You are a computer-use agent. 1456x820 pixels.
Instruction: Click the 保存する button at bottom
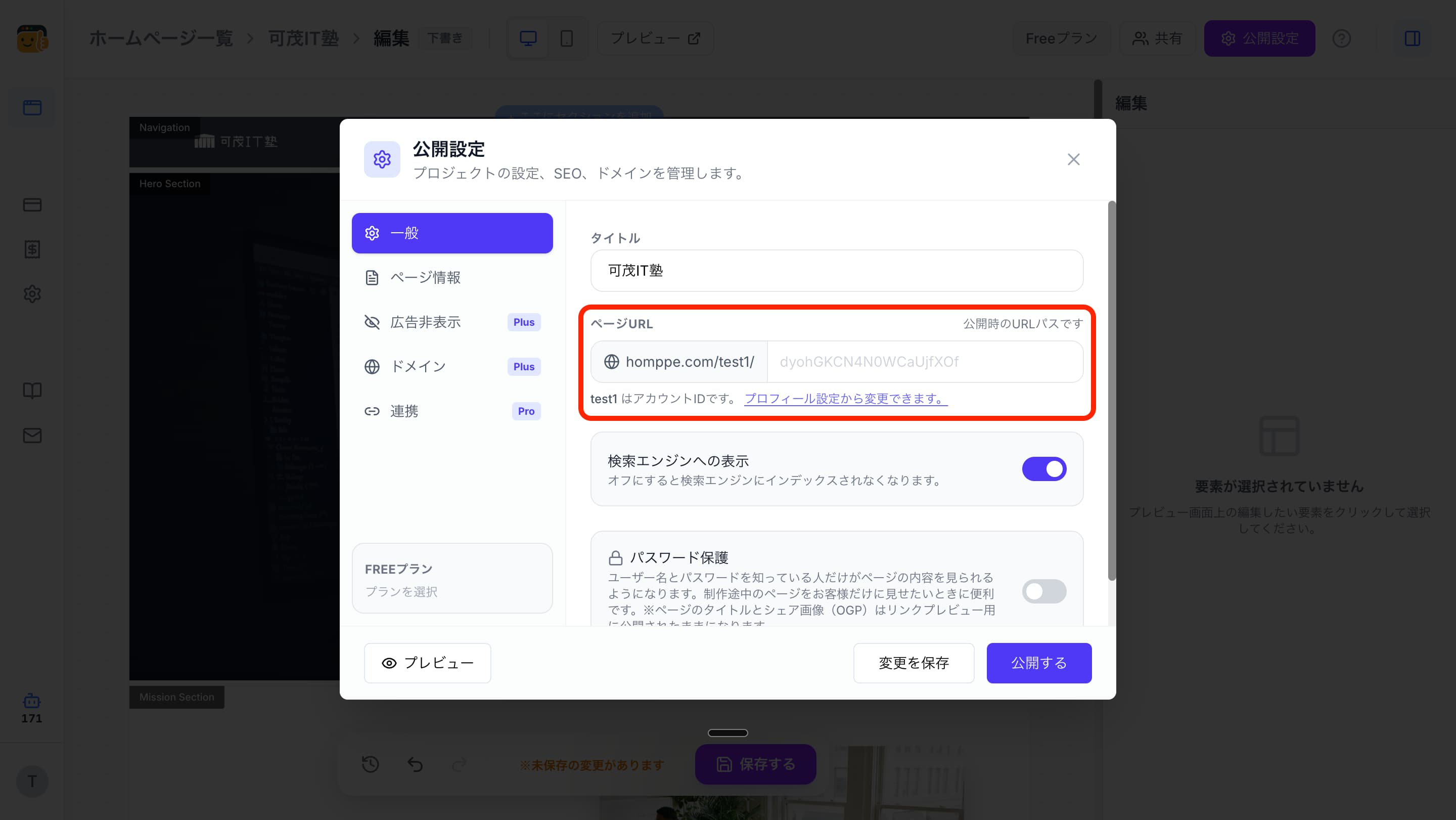pos(755,764)
